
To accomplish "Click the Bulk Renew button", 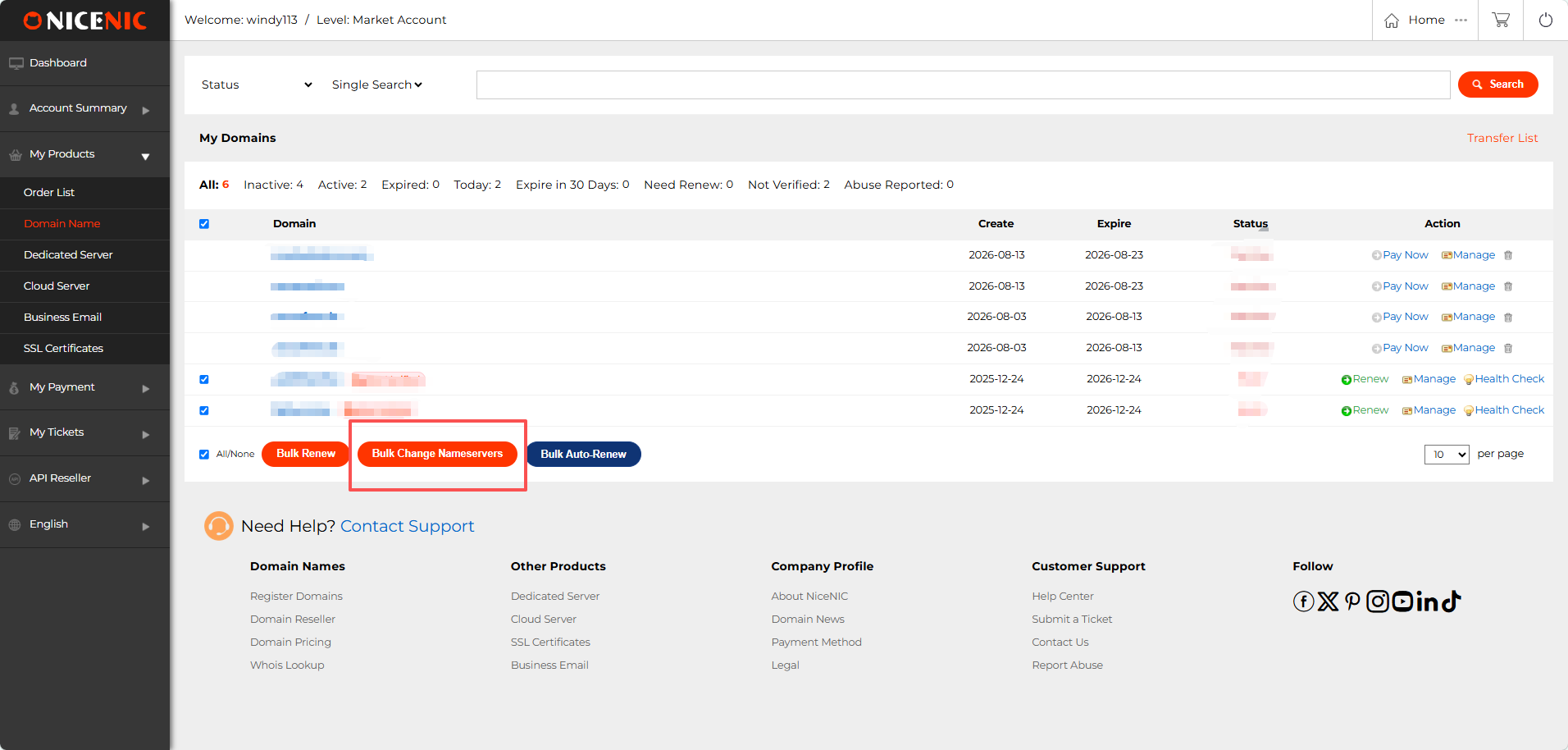I will 306,454.
